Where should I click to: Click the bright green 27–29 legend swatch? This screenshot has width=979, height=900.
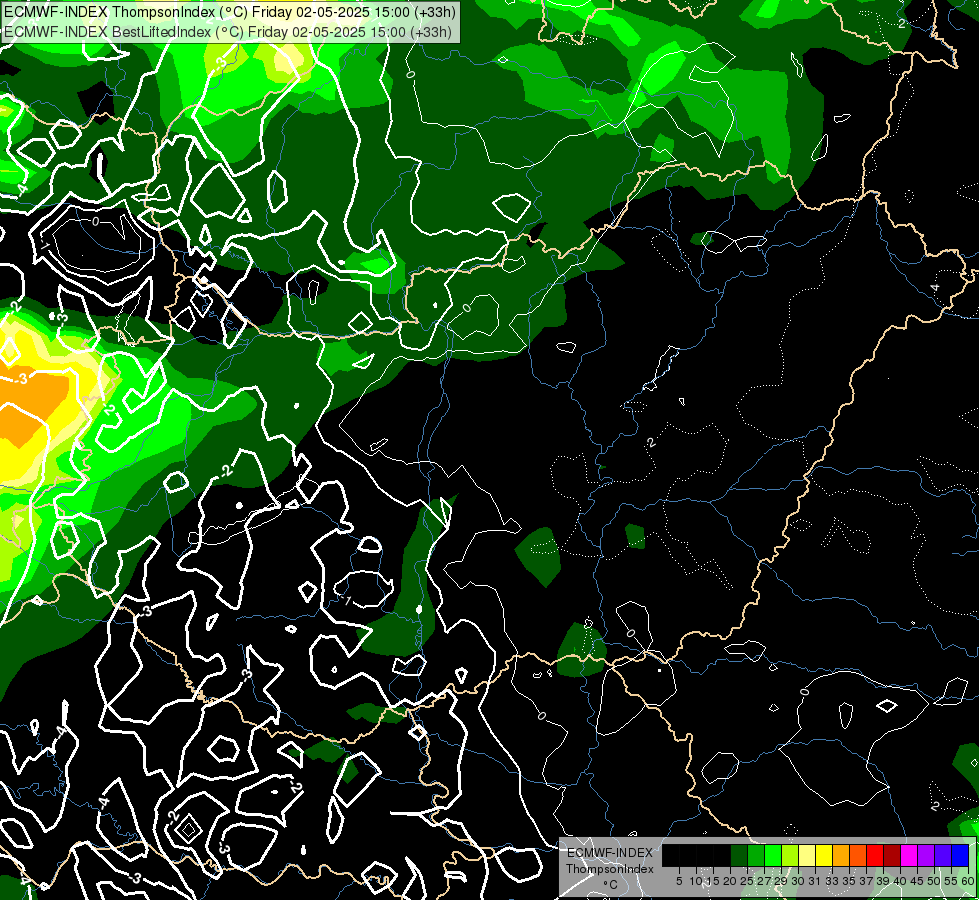773,856
